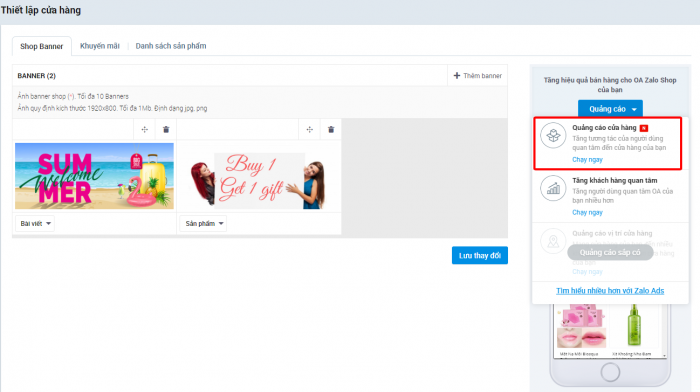The height and width of the screenshot is (392, 700).
Task: Open the Tìm hiểu nhiều hơn với Zalo Ads link
Action: [610, 291]
